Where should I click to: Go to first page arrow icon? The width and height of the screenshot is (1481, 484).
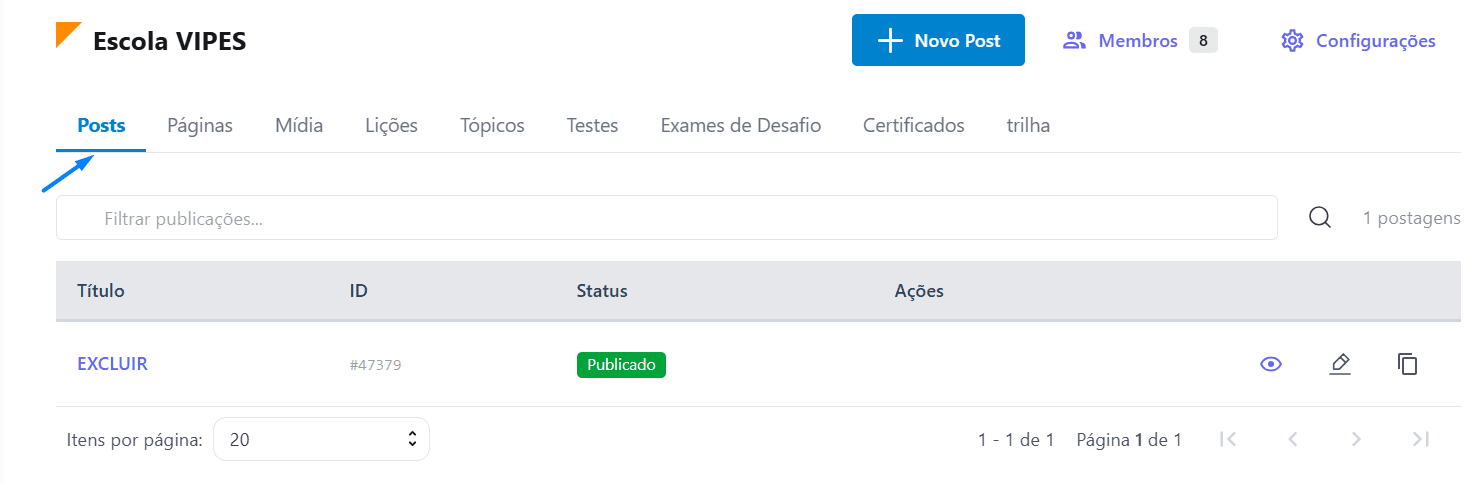pyautogui.click(x=1229, y=439)
